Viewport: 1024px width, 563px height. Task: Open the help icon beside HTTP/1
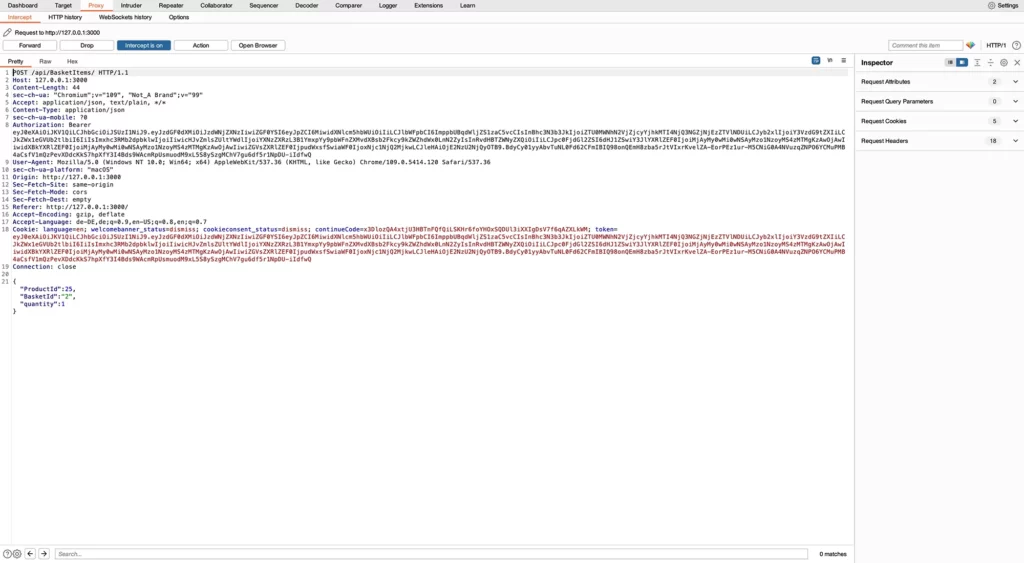[1015, 45]
